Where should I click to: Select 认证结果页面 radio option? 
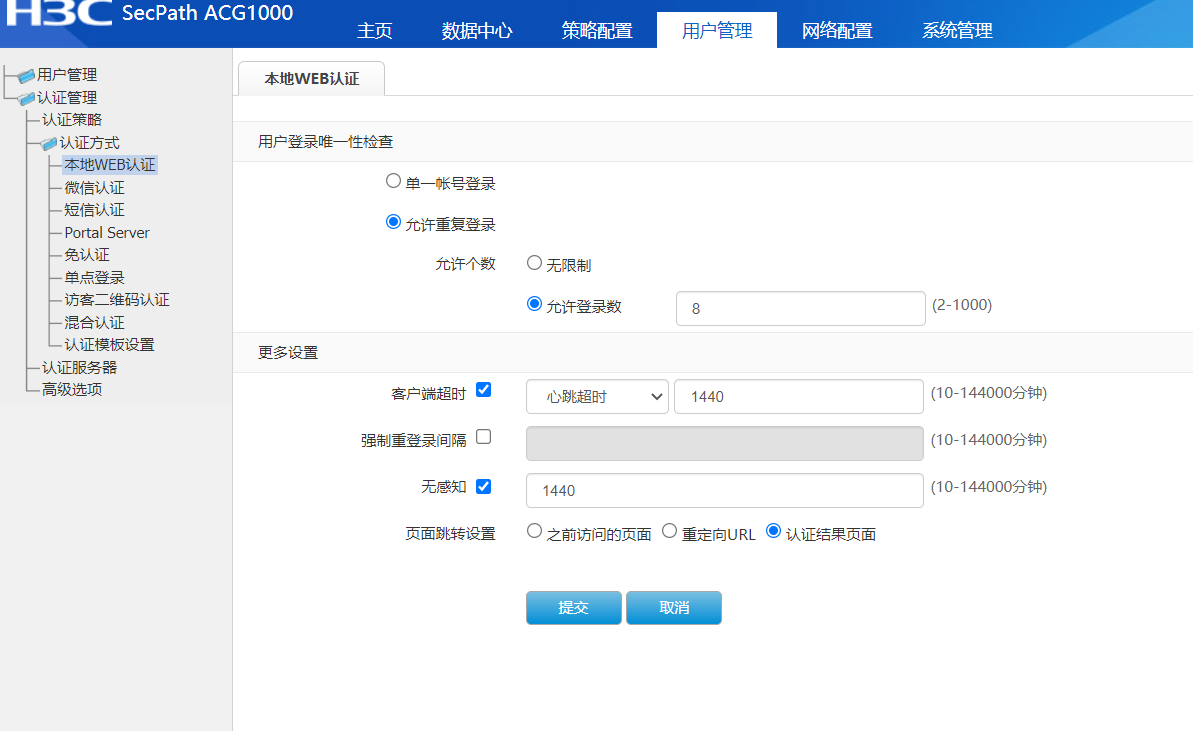pos(774,531)
